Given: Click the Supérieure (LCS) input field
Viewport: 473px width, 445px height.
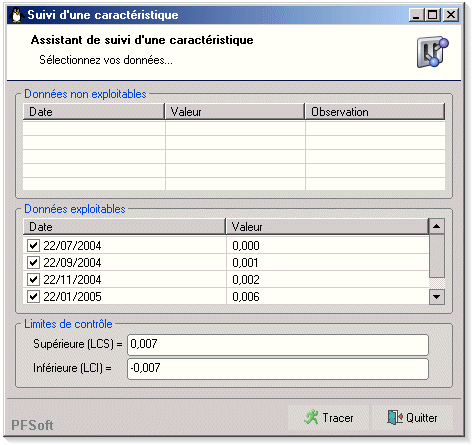Looking at the screenshot, I should 278,345.
